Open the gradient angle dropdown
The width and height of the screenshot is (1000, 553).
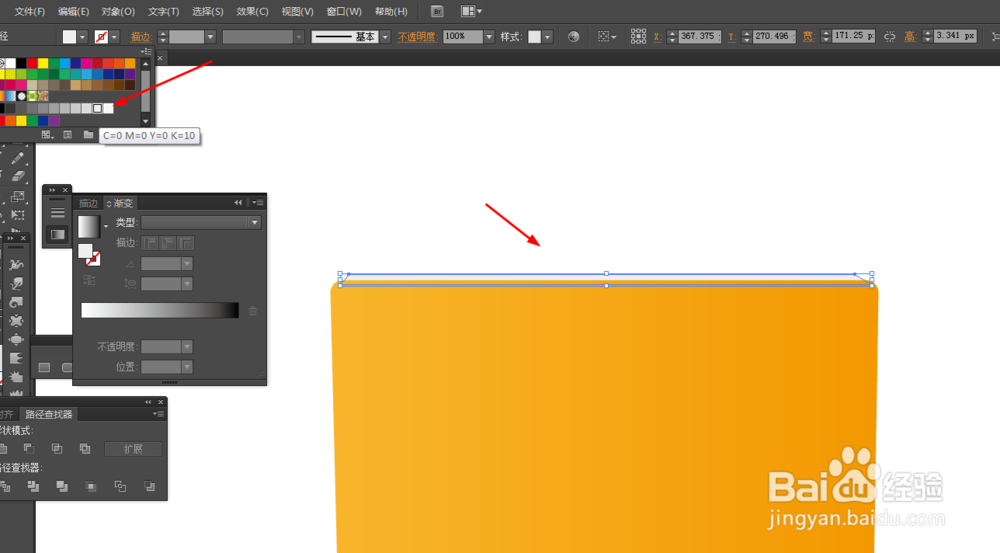[187, 263]
